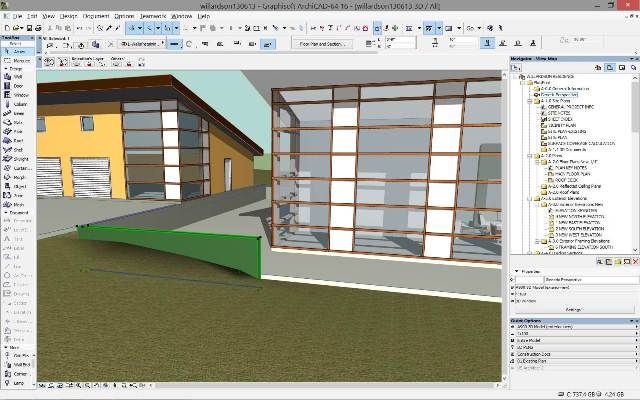The height and width of the screenshot is (400, 640).
Task: Select the Skylight tool
Action: click(x=17, y=159)
